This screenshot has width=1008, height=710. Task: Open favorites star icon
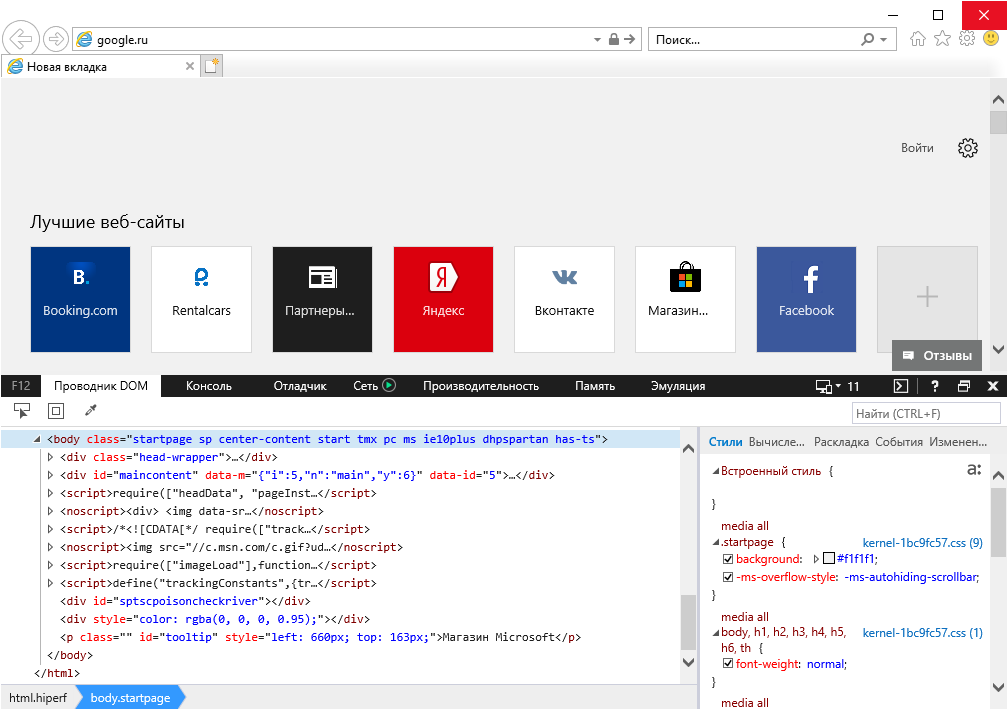[x=942, y=39]
